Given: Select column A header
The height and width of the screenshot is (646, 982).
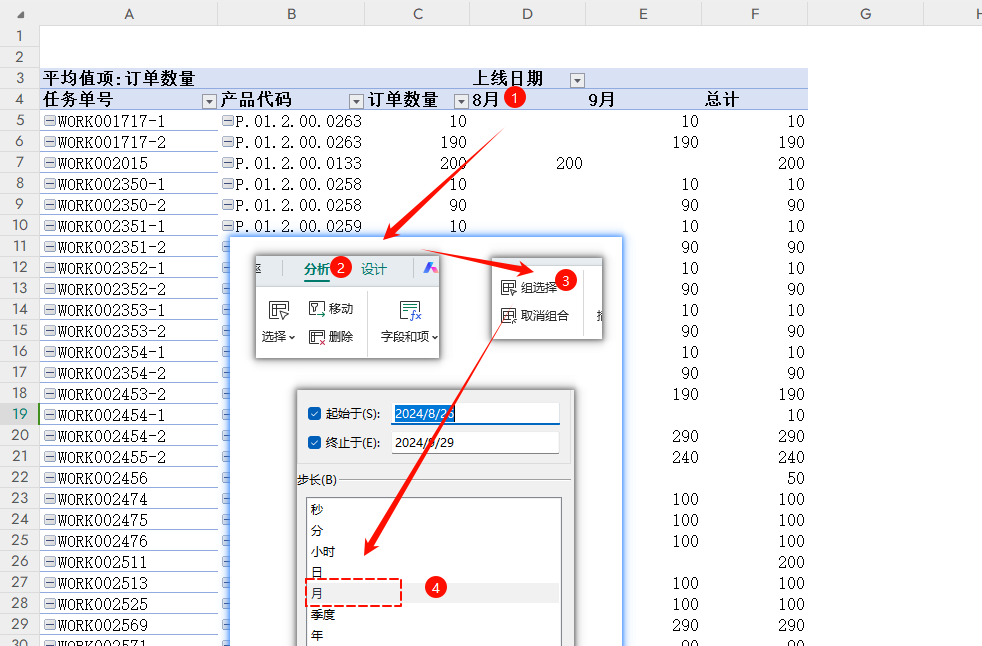Looking at the screenshot, I should pyautogui.click(x=129, y=13).
